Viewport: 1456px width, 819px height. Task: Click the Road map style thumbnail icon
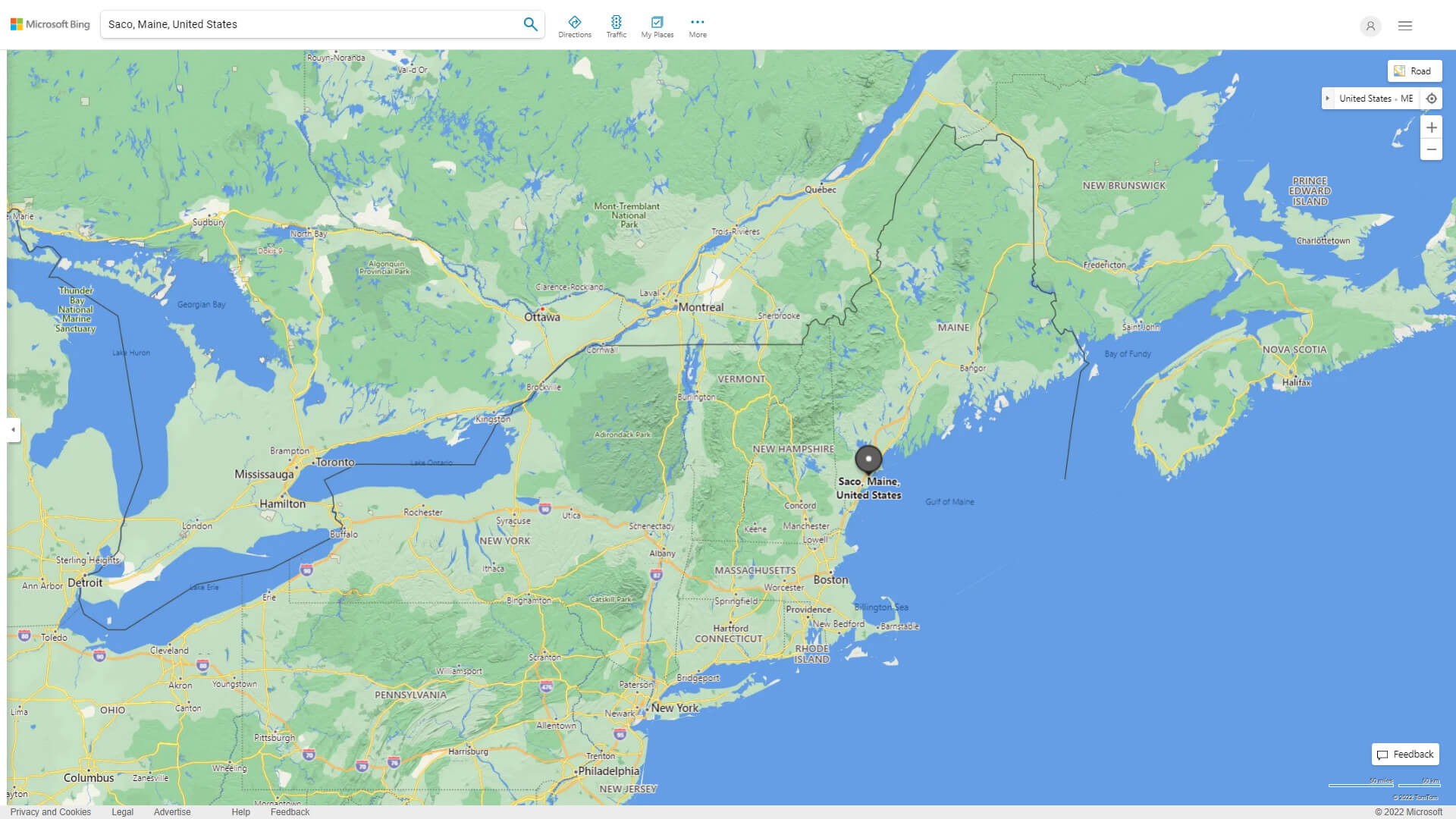pos(1399,71)
